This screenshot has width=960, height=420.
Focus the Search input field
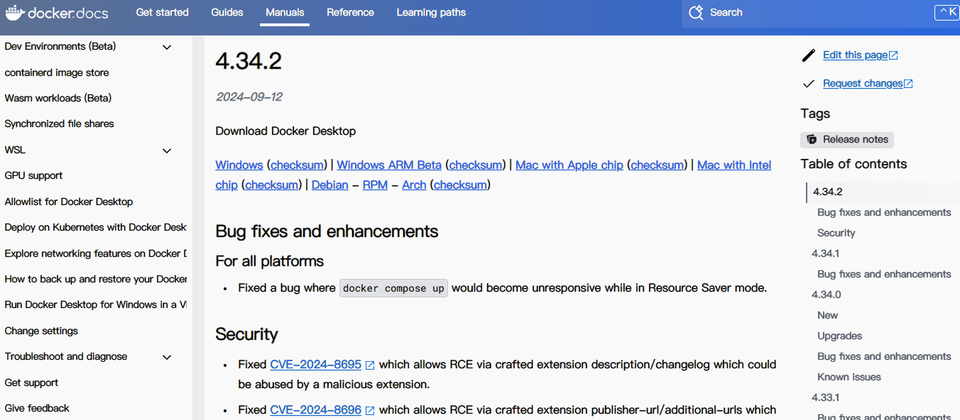820,13
